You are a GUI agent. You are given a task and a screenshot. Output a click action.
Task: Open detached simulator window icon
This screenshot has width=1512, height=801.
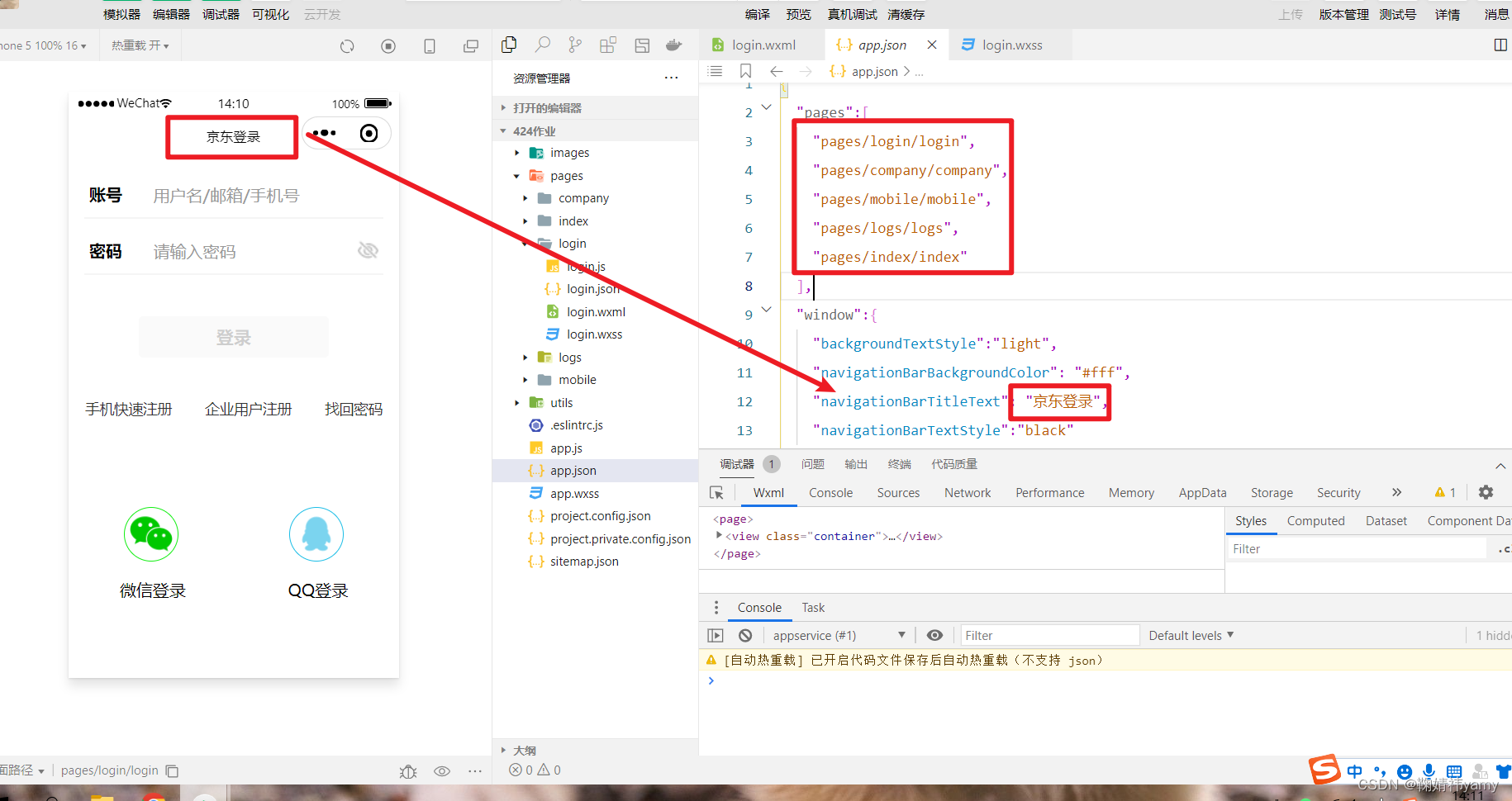471,46
